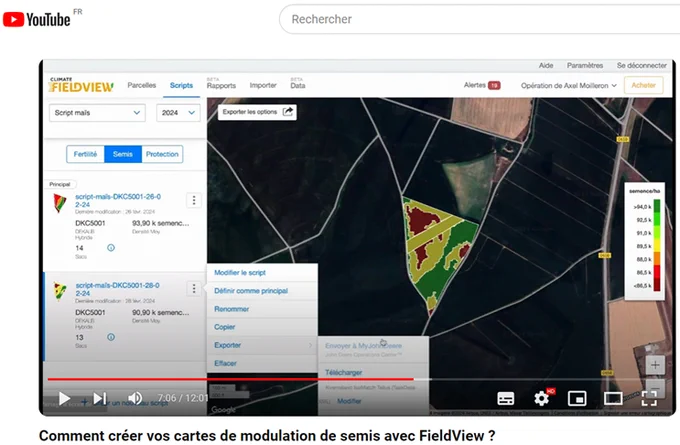This screenshot has width=680, height=445.
Task: Click the 93,90 k semenc... density value
Action: [160, 223]
